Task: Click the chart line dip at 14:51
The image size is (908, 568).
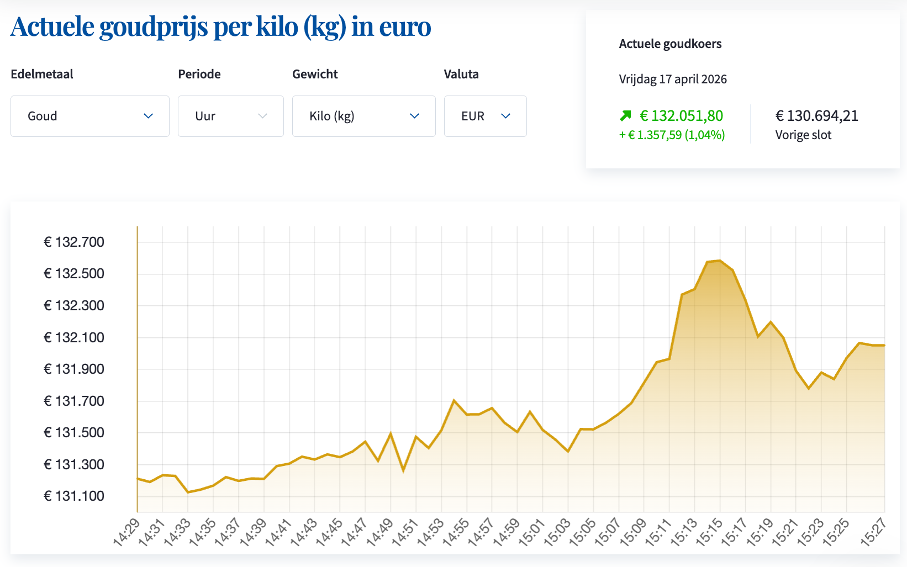Action: (x=403, y=470)
